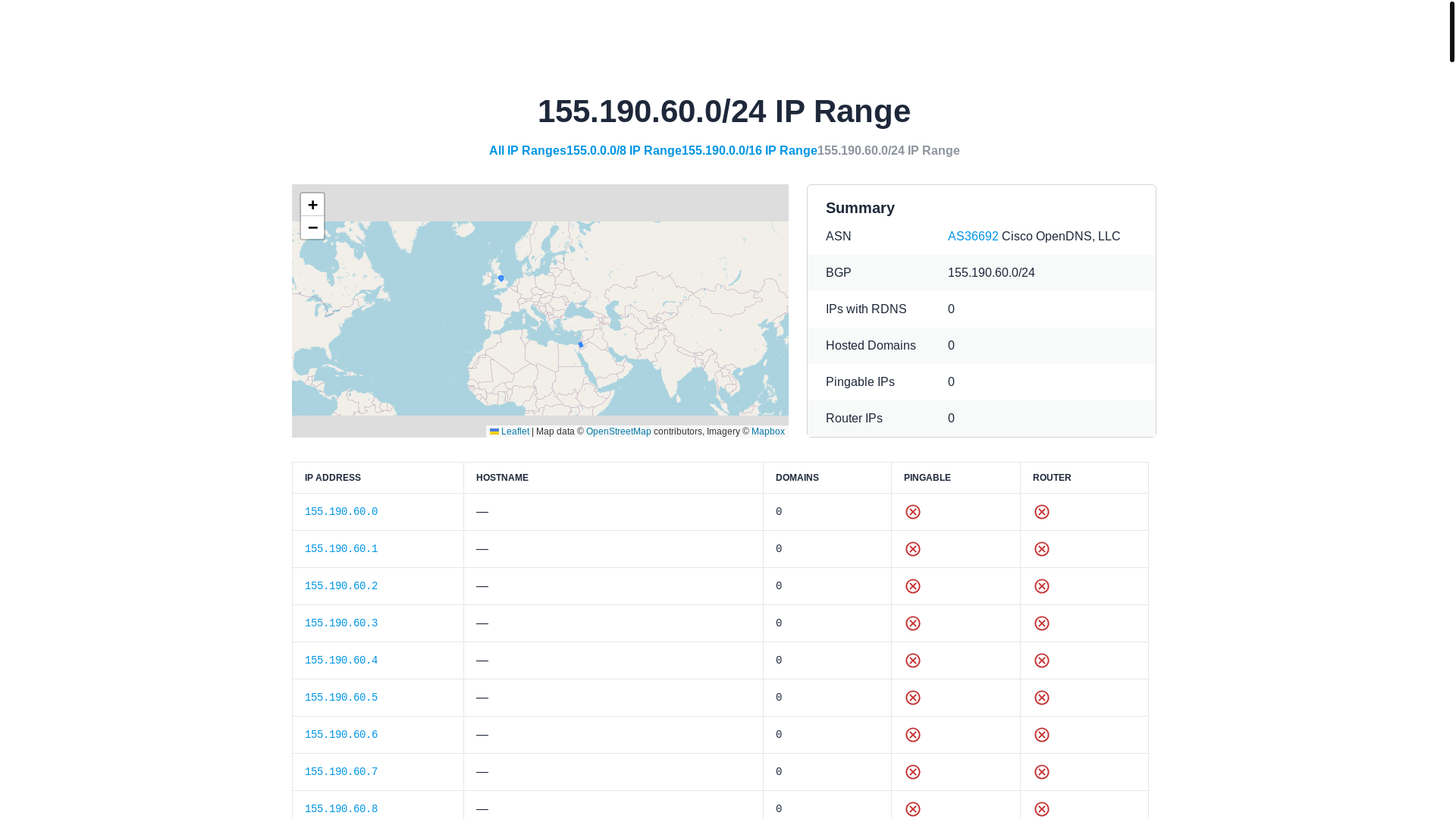Viewport: 1456px width, 819px height.
Task: Click the map marker near the Middle East
Action: 581,345
